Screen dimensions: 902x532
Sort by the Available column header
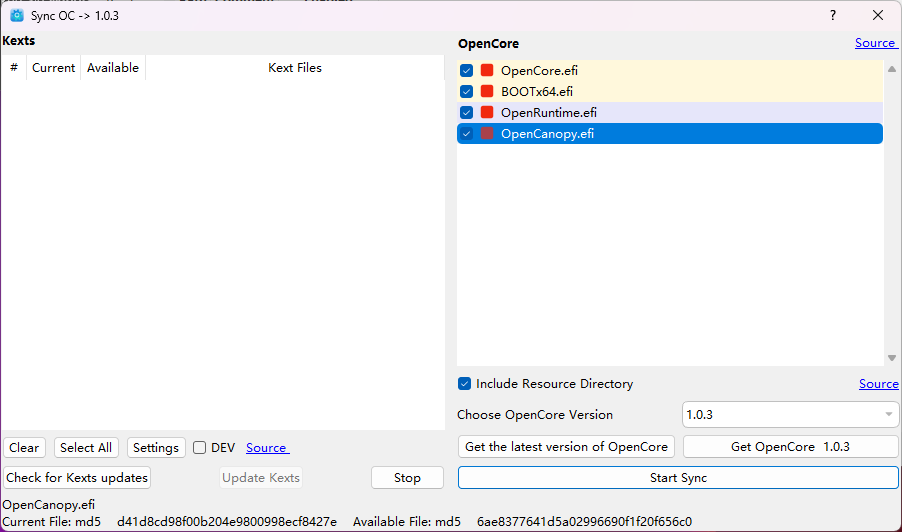tap(113, 67)
